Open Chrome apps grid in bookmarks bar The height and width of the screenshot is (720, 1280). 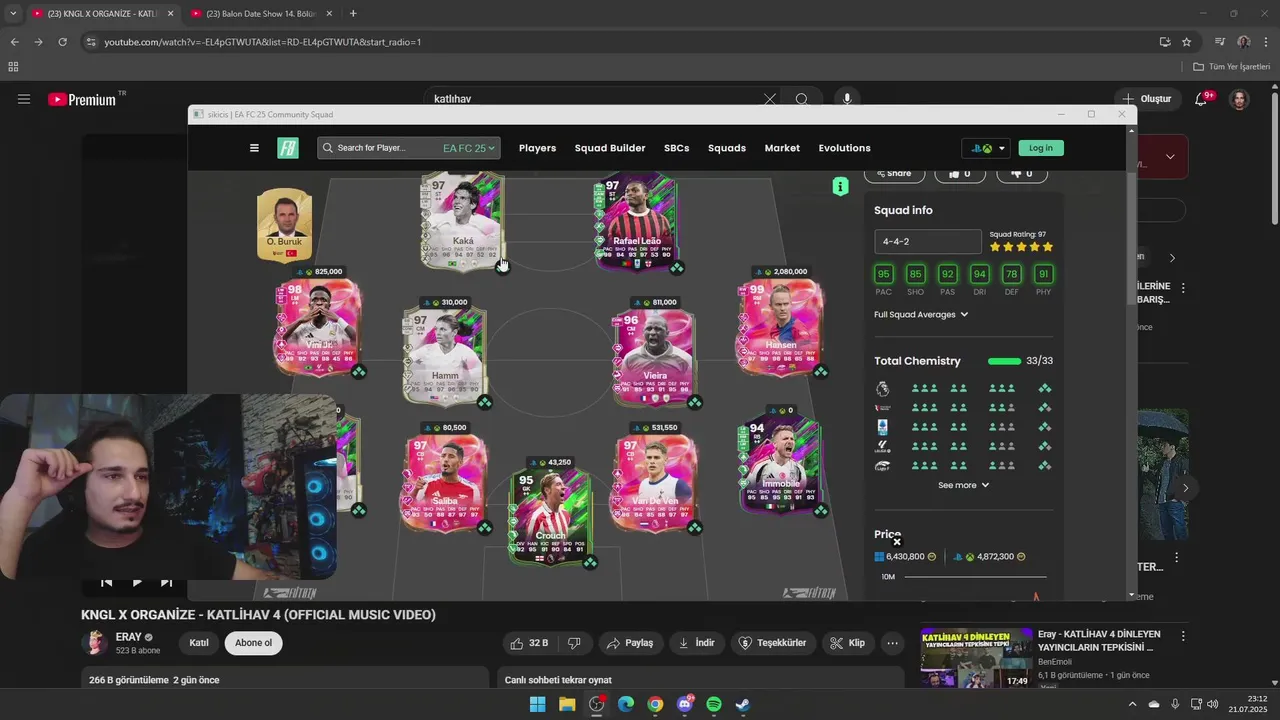click(13, 67)
